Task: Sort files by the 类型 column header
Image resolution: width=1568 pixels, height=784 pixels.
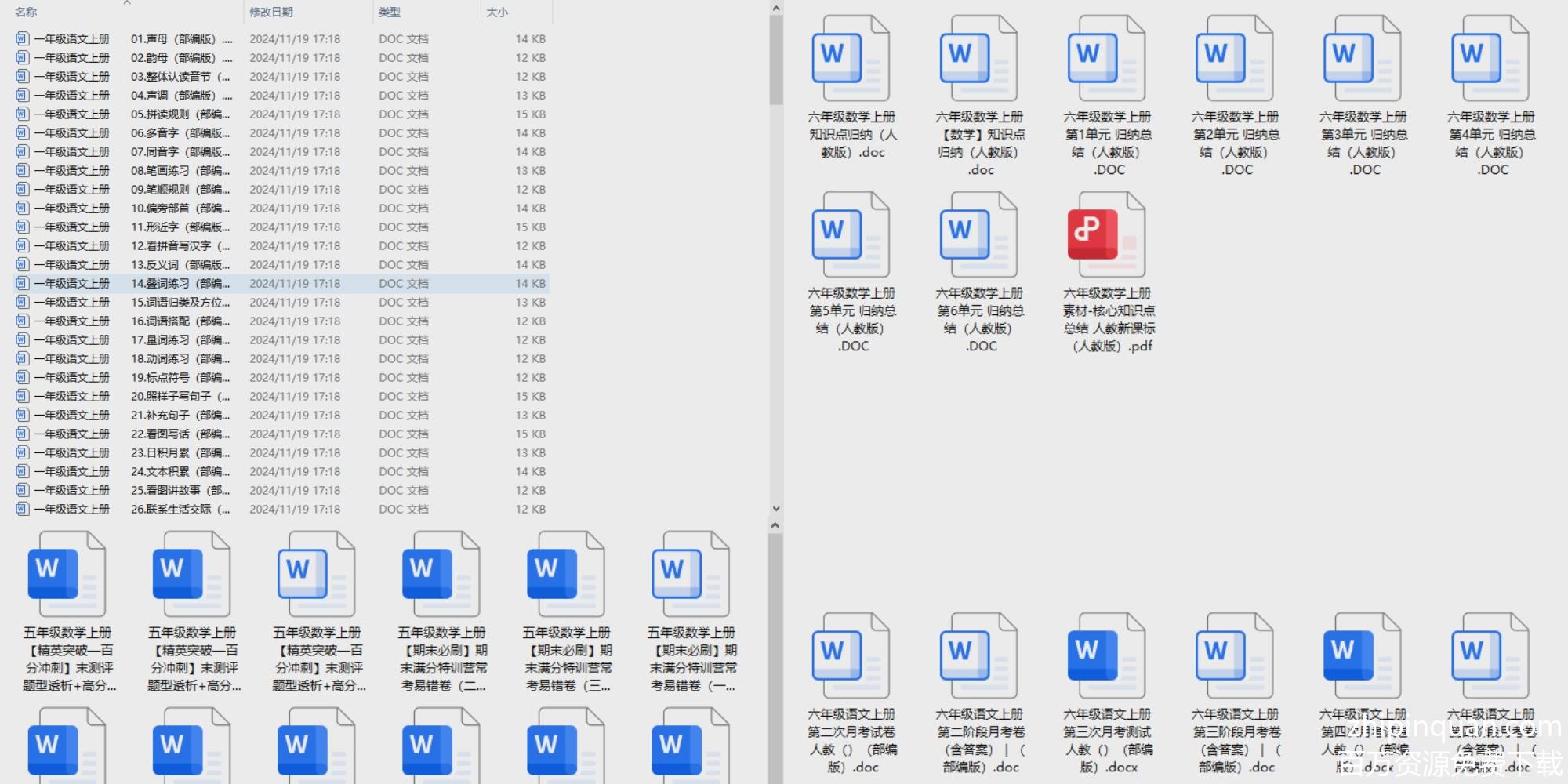Action: [x=390, y=13]
